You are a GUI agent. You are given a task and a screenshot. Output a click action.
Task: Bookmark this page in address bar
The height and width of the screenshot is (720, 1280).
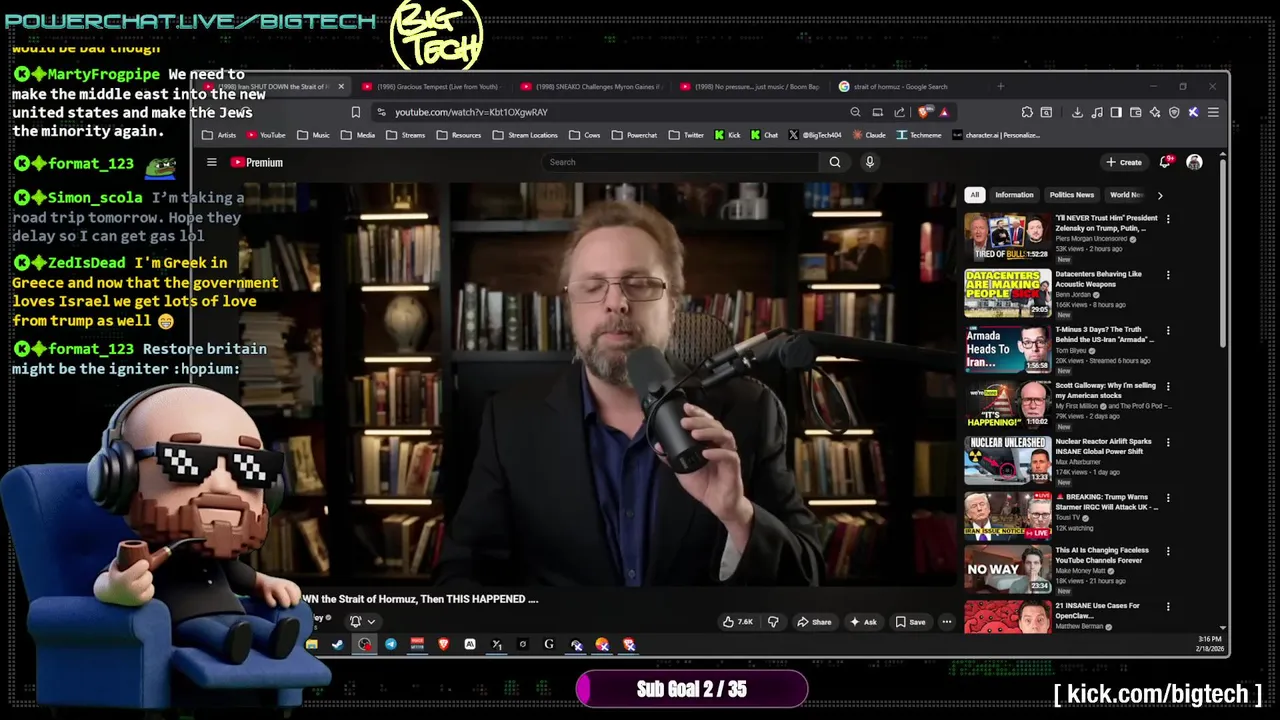click(x=355, y=112)
